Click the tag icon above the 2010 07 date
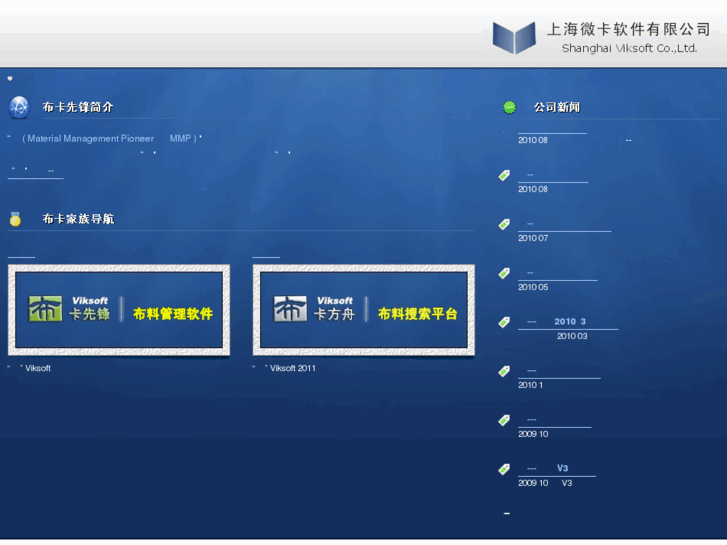This screenshot has width=727, height=545. 504,224
